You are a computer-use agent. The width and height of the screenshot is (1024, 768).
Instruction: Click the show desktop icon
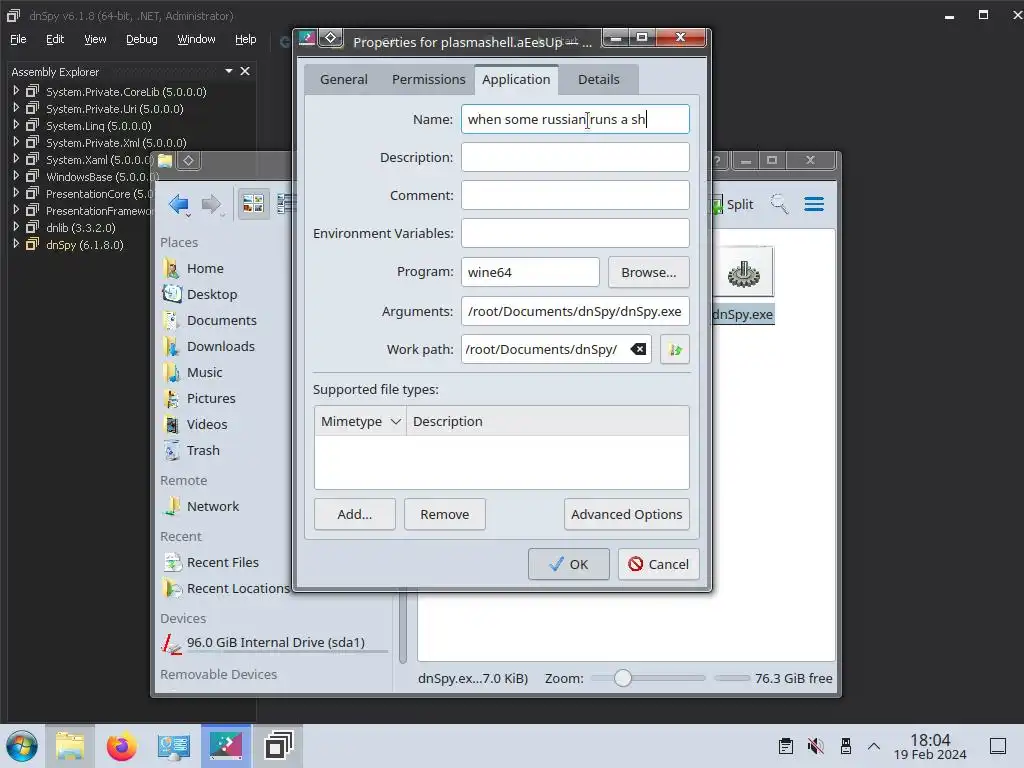pos(998,746)
